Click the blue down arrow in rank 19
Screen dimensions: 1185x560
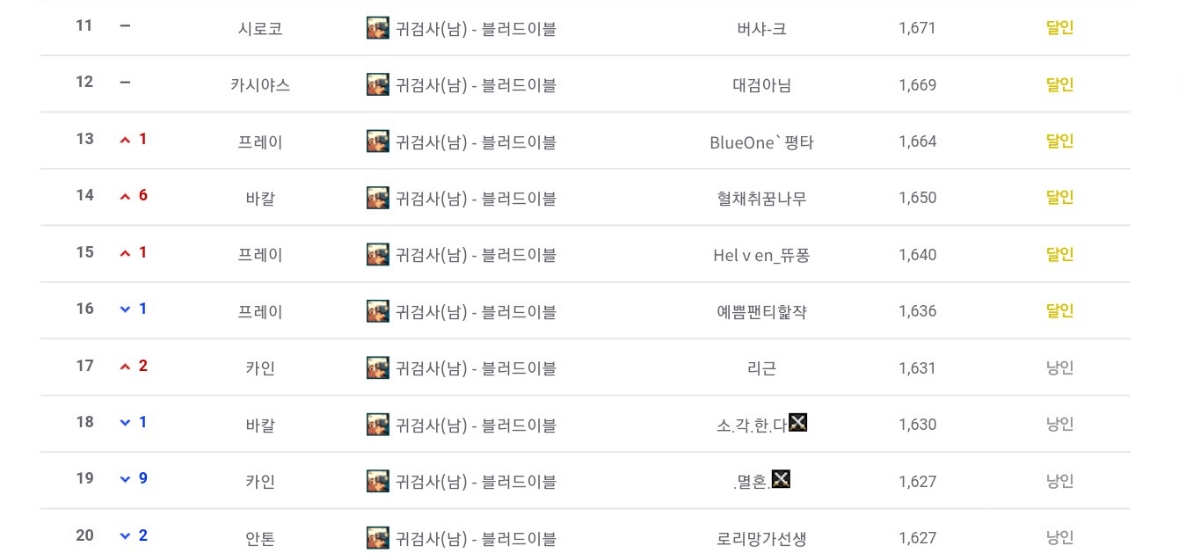coord(125,479)
